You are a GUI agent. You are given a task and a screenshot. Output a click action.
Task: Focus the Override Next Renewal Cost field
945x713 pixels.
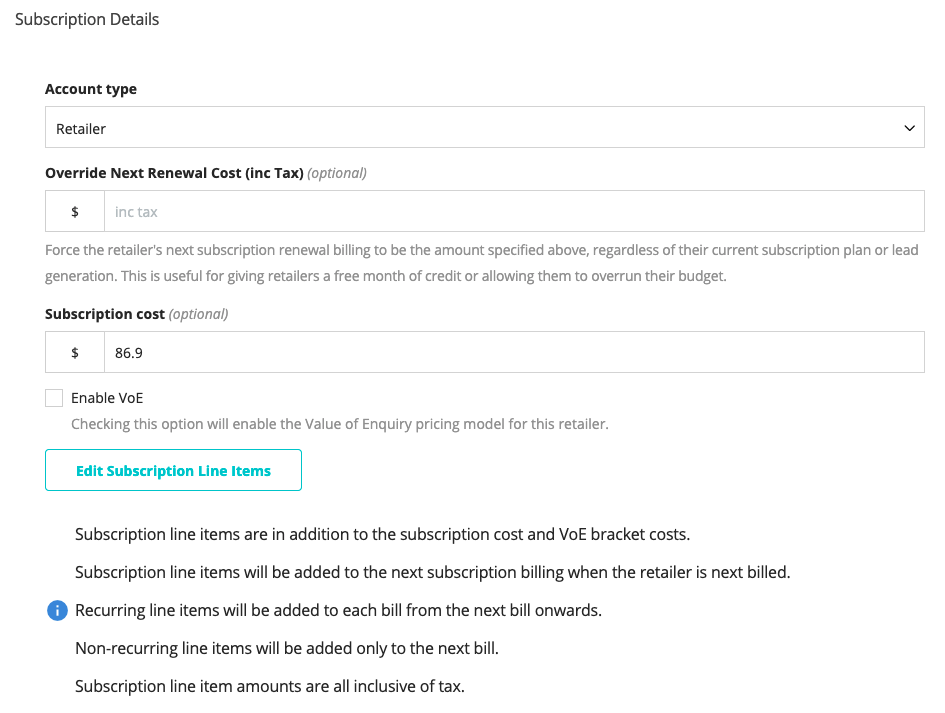point(514,212)
